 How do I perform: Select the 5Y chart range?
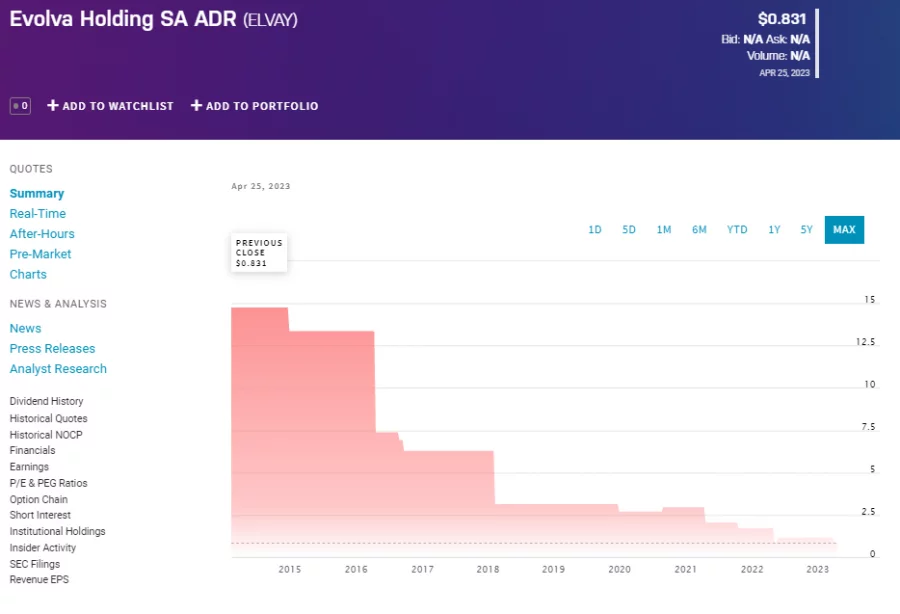806,229
